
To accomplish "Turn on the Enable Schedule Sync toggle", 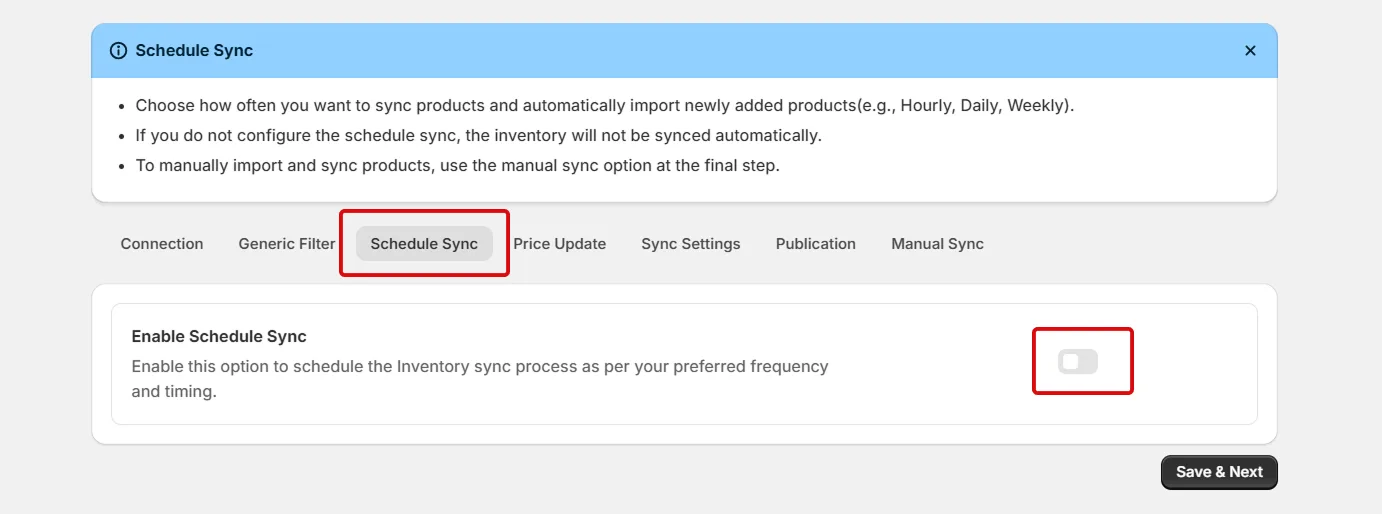I will [1078, 361].
